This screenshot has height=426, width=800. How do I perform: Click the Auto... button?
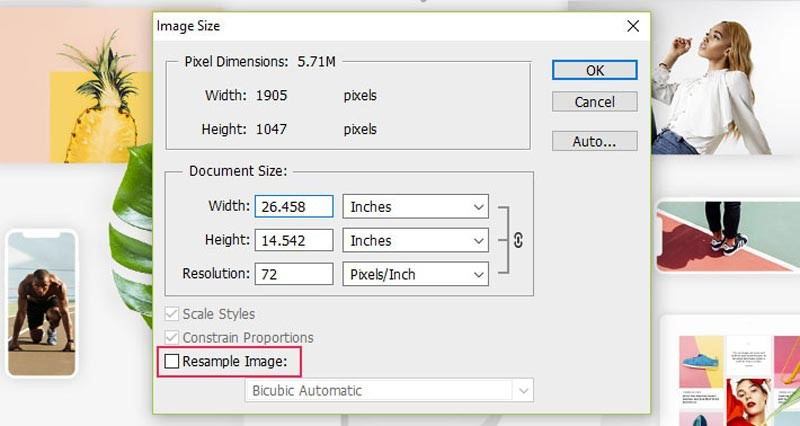[594, 141]
